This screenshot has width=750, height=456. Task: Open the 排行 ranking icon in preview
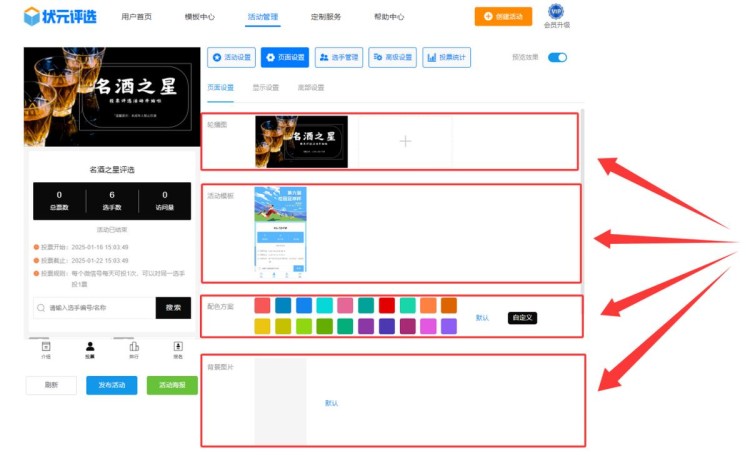[134, 349]
